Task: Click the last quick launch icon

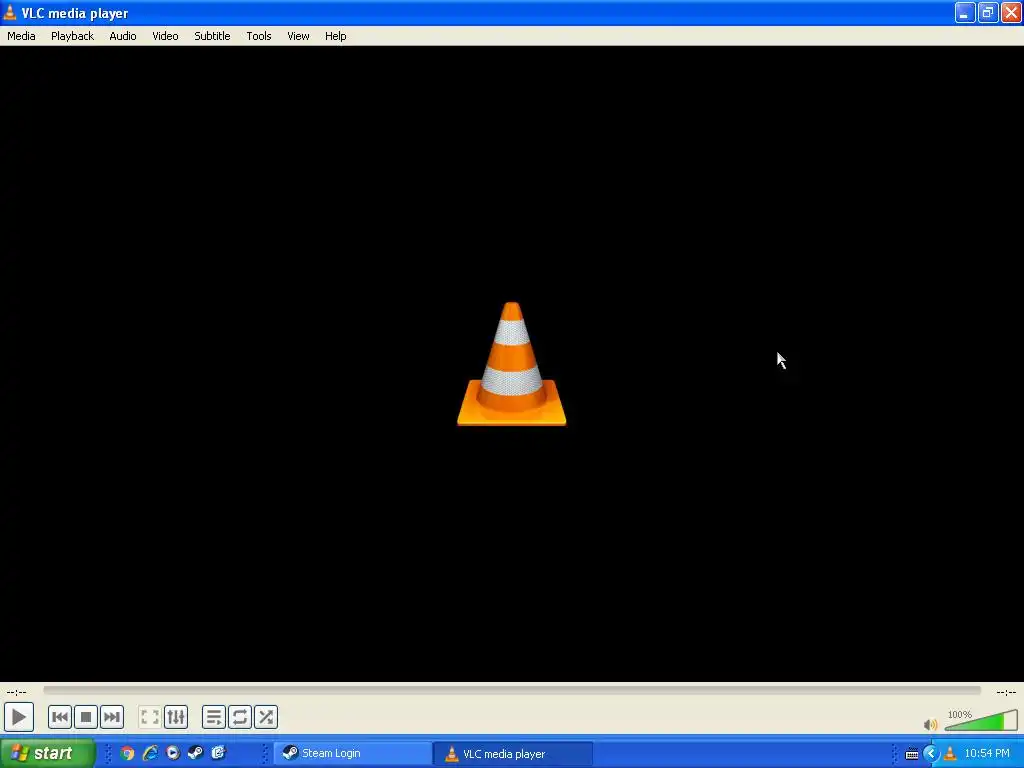Action: tap(218, 754)
